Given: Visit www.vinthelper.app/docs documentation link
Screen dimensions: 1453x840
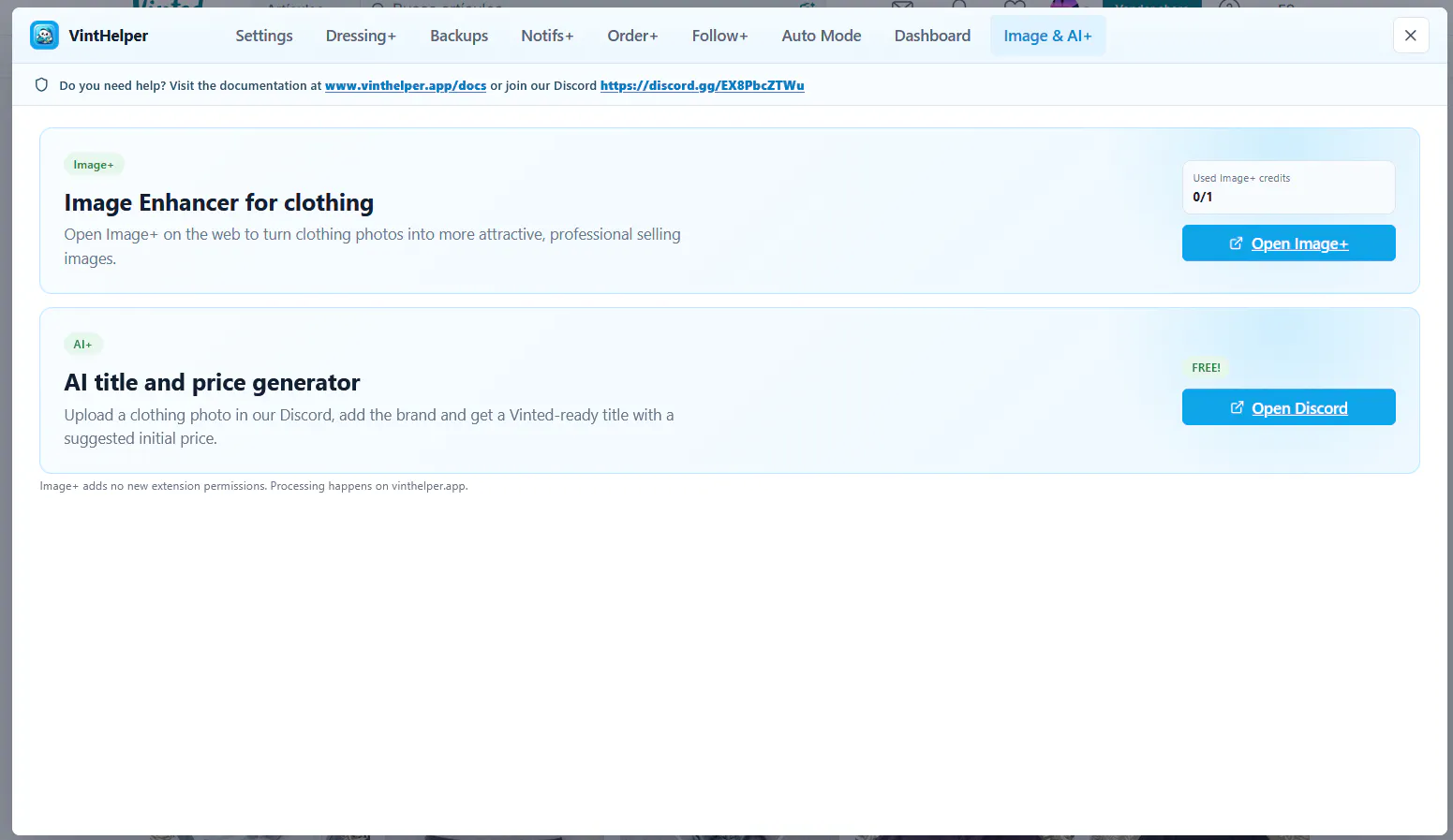Looking at the screenshot, I should tap(406, 85).
